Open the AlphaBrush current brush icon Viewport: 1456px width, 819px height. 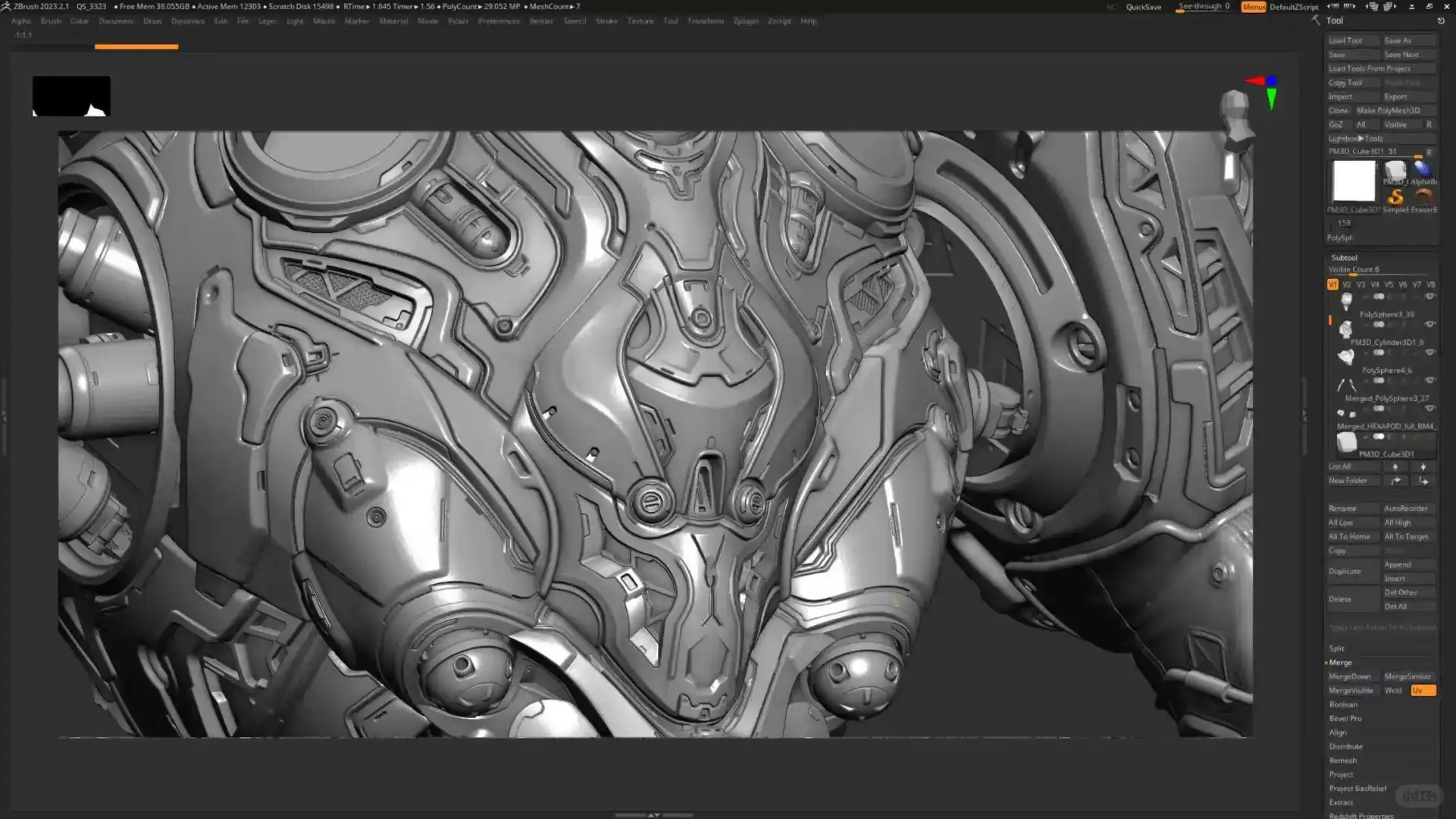tap(1423, 169)
